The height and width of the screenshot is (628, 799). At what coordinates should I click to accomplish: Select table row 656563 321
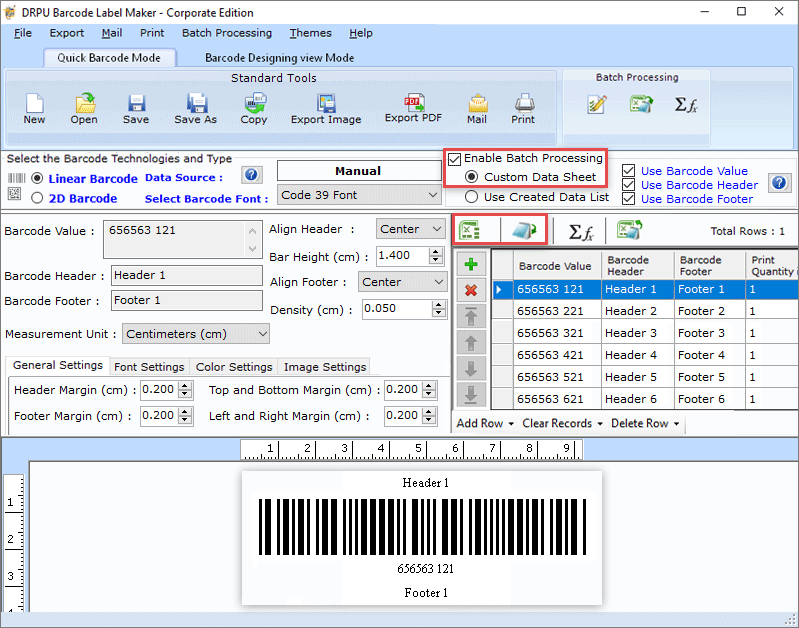click(x=646, y=333)
